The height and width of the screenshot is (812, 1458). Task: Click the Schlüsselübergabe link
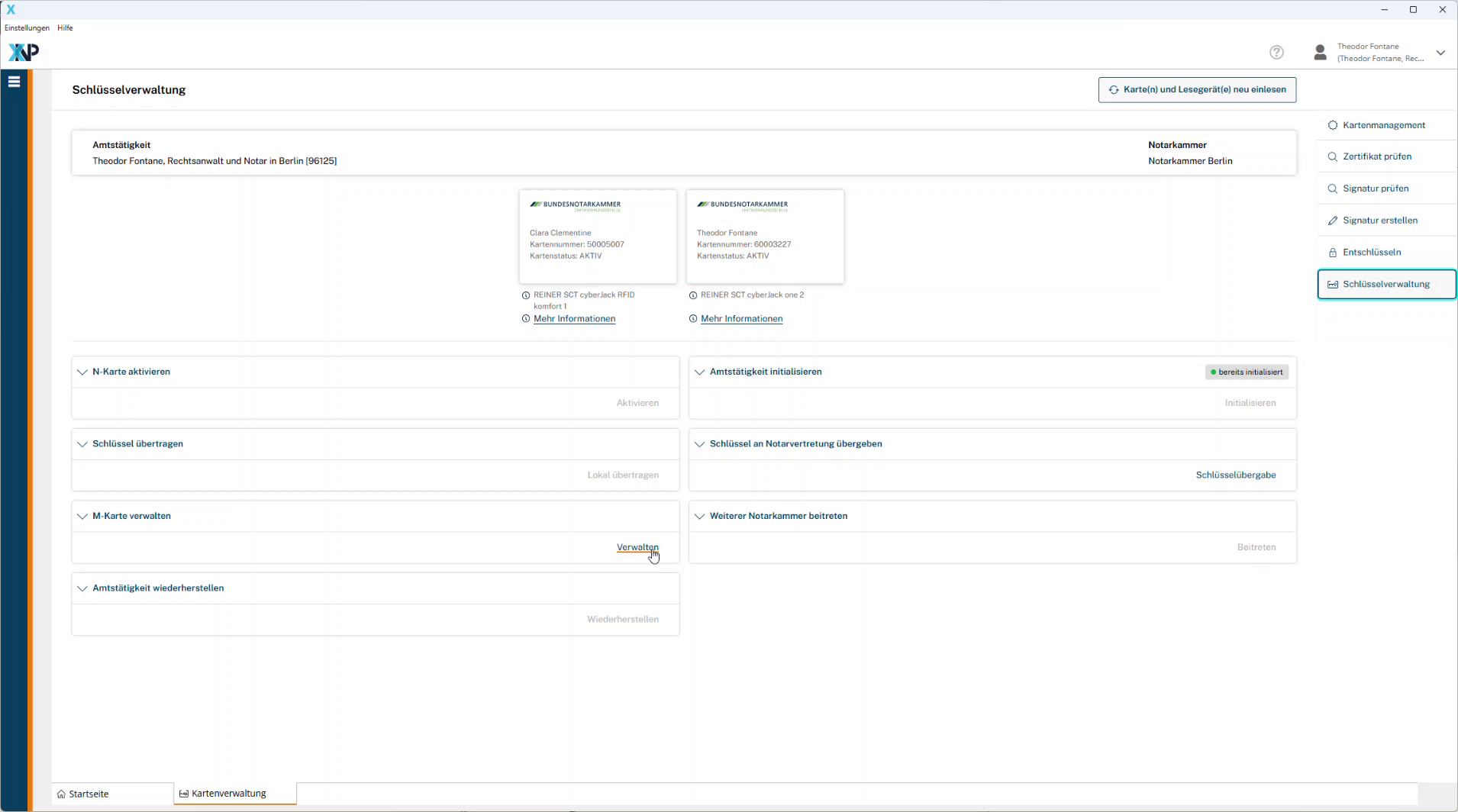click(1235, 475)
